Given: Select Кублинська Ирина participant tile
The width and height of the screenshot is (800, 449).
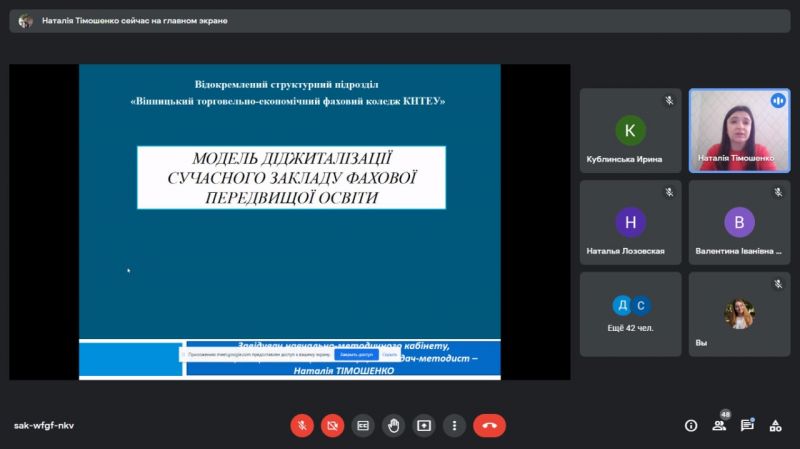Looking at the screenshot, I should pyautogui.click(x=630, y=131).
